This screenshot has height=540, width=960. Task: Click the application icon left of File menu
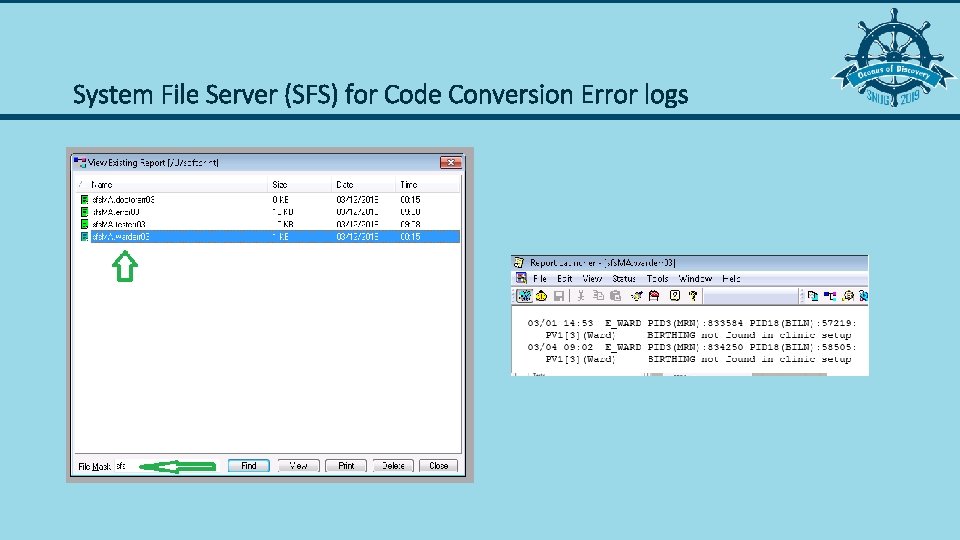[521, 278]
